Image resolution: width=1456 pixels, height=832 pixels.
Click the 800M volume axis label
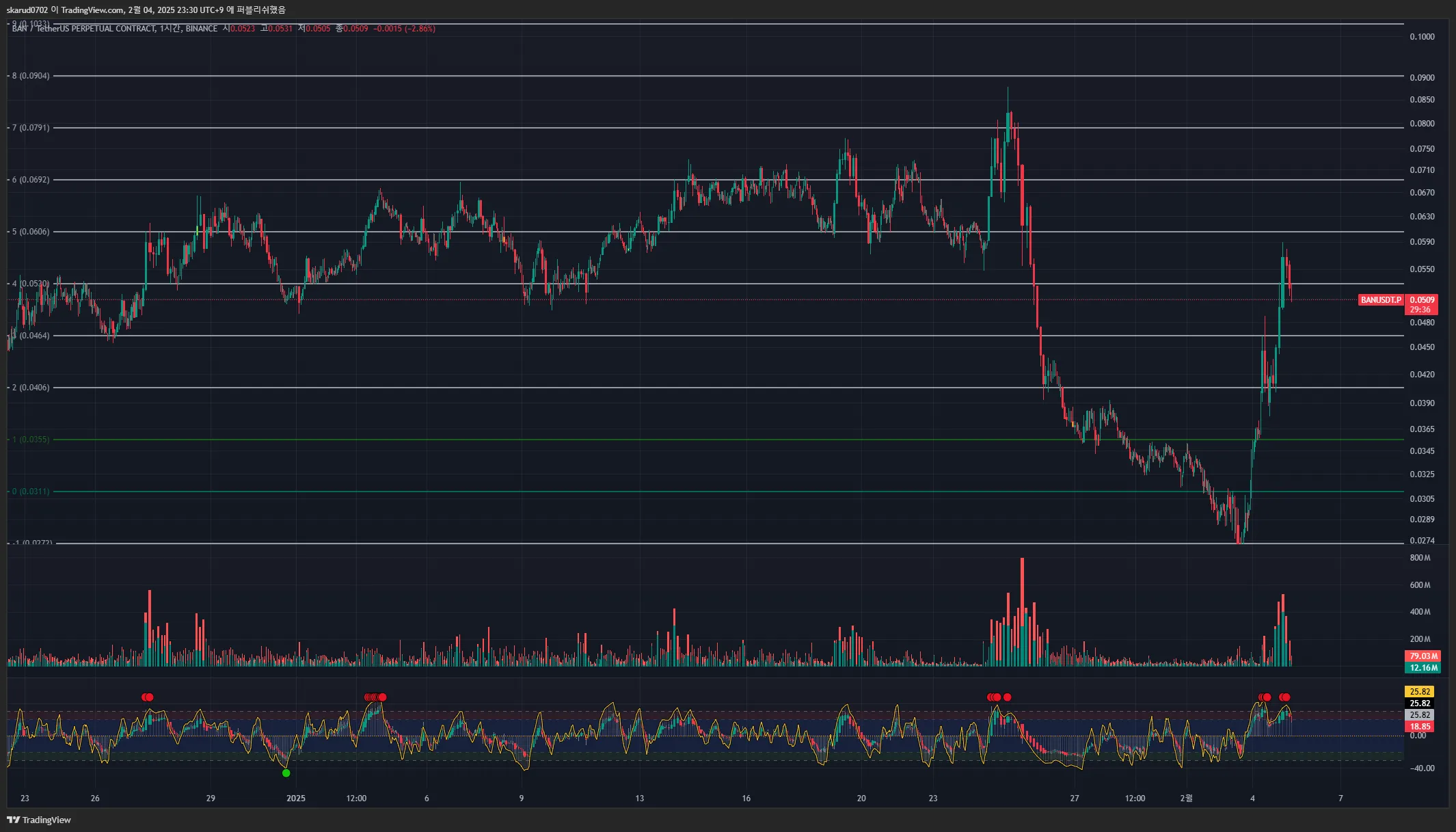click(1420, 558)
